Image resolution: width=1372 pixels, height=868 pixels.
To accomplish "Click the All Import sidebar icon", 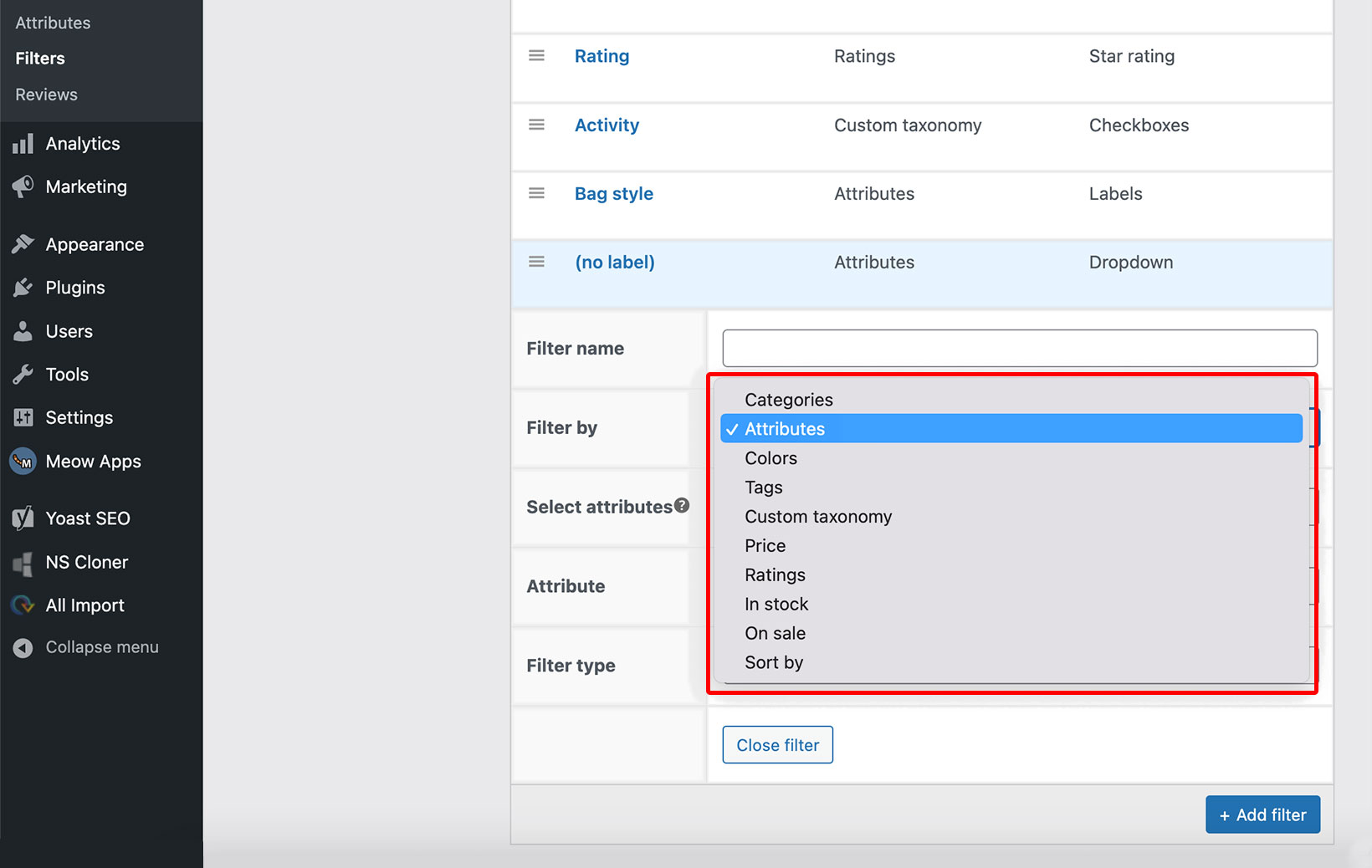I will (23, 605).
